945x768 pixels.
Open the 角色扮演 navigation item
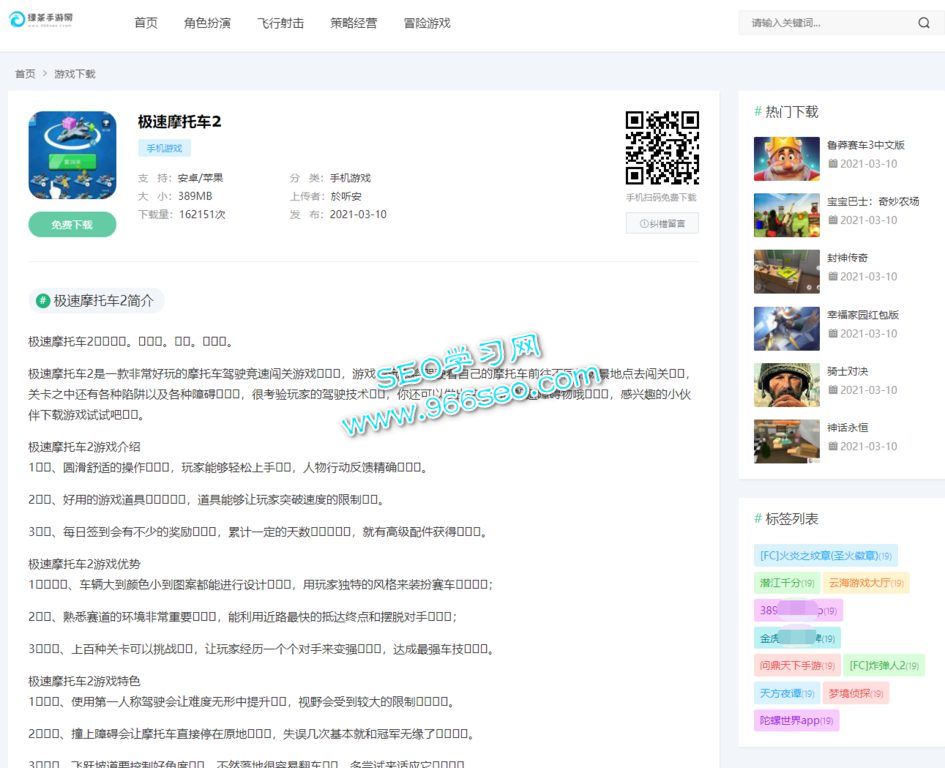pos(207,23)
